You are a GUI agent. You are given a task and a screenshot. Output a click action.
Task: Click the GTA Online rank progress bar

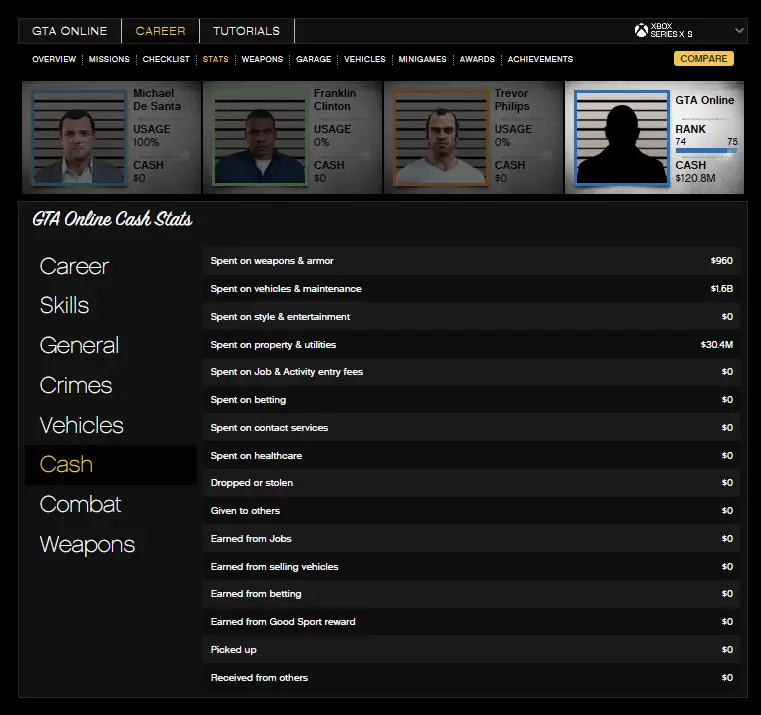click(x=706, y=151)
